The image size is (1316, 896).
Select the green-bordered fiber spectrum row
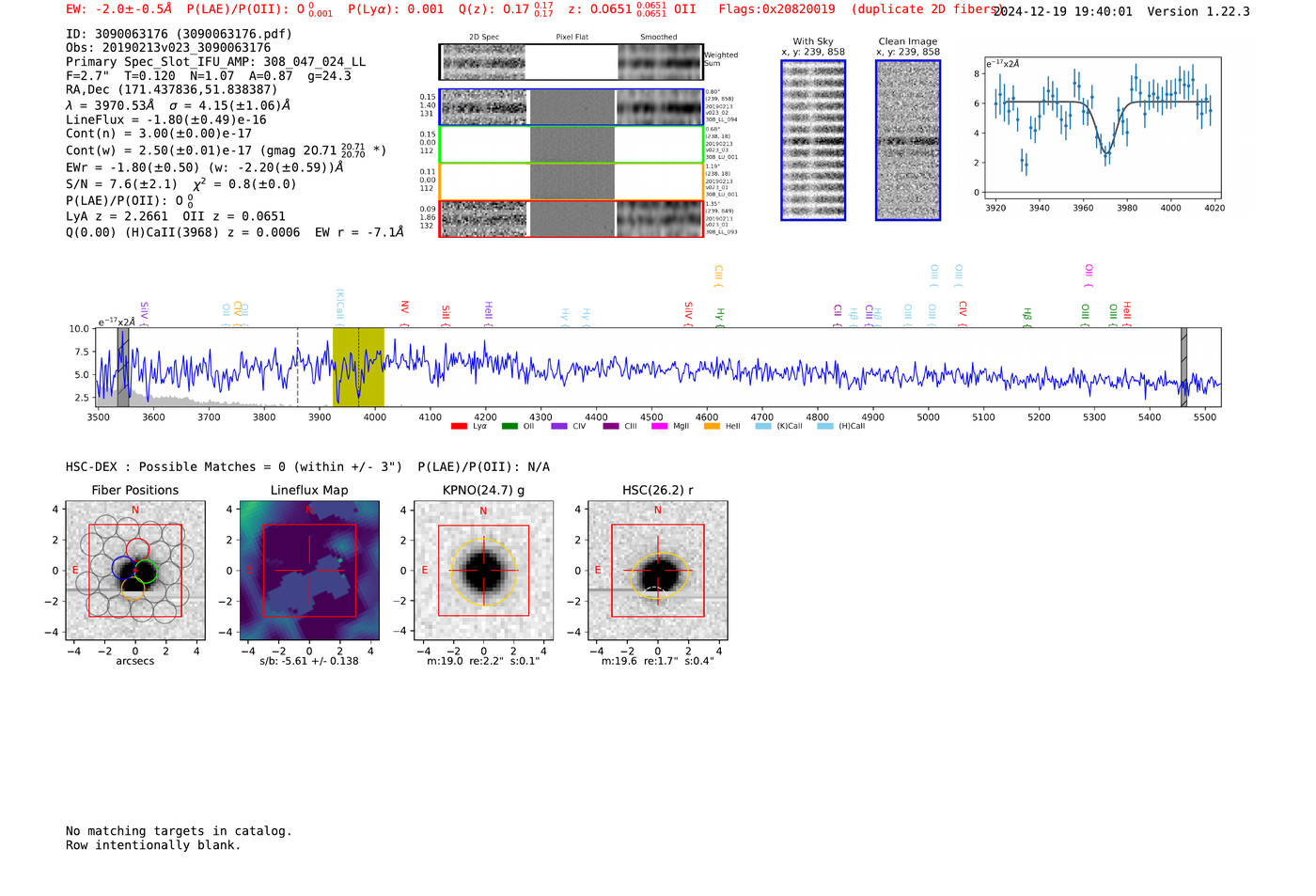[571, 145]
